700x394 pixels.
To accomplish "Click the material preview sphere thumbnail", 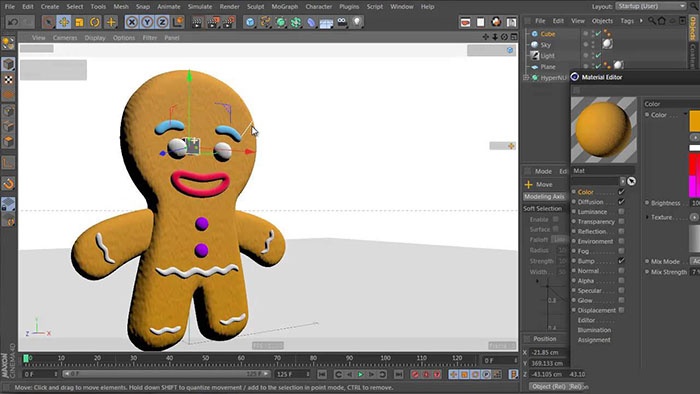I will pos(604,129).
